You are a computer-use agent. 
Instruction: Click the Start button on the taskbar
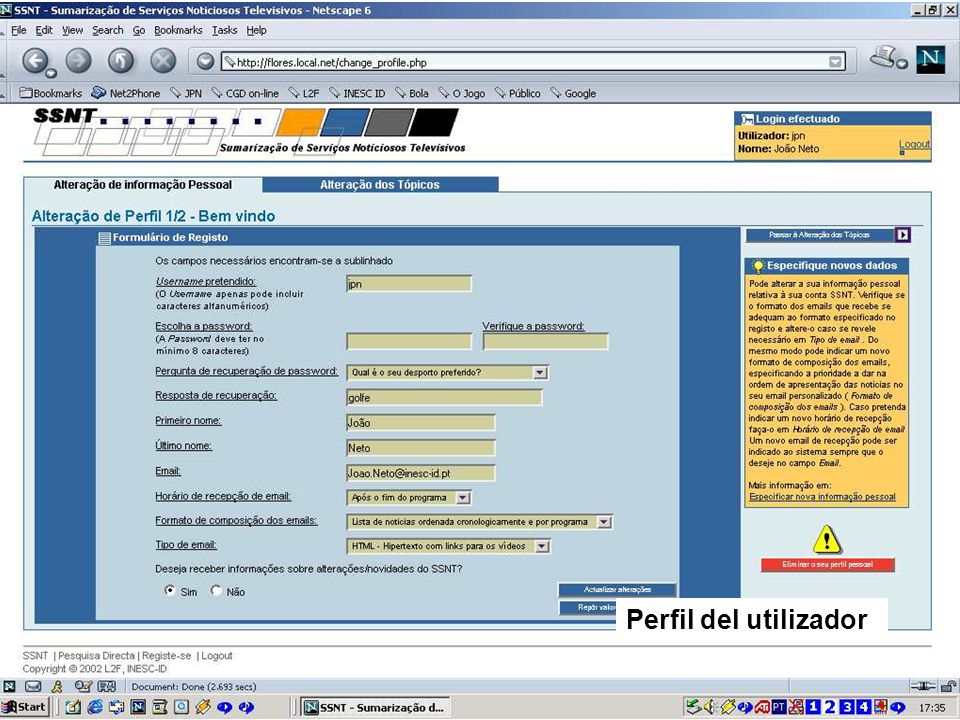point(24,707)
